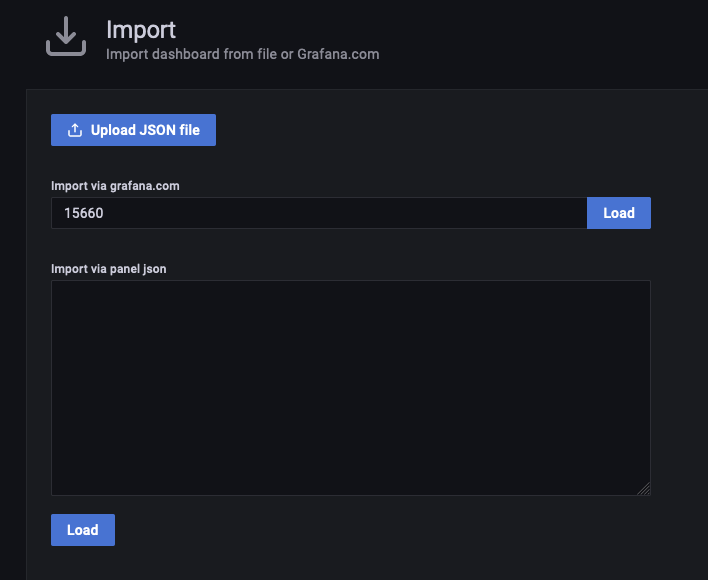Click the 'Import via grafana.com' label

(x=115, y=185)
